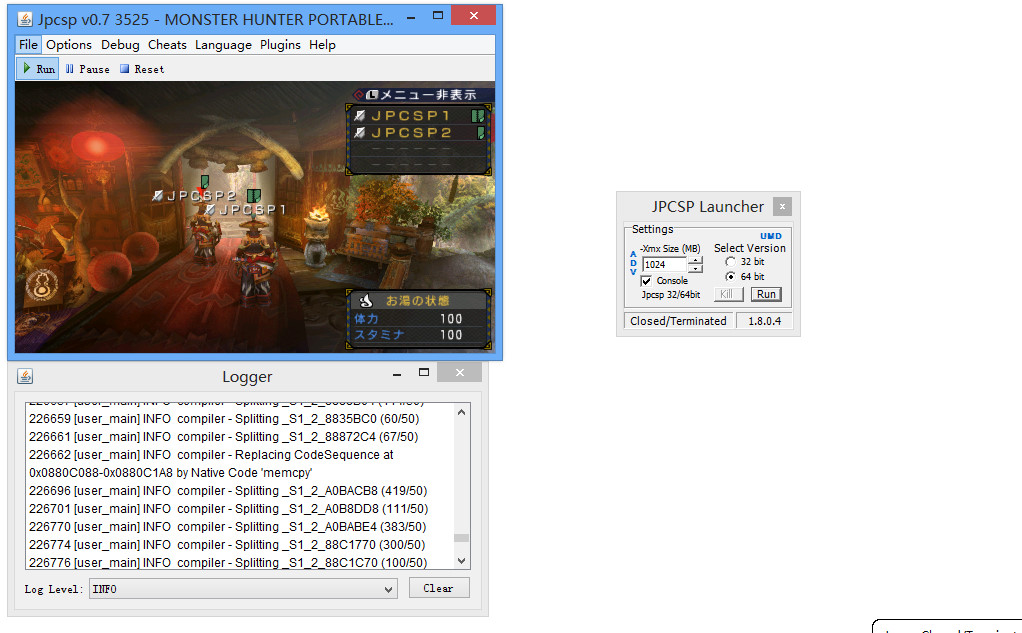
Task: Click JPCSP1 entry in game player list
Action: coord(419,116)
